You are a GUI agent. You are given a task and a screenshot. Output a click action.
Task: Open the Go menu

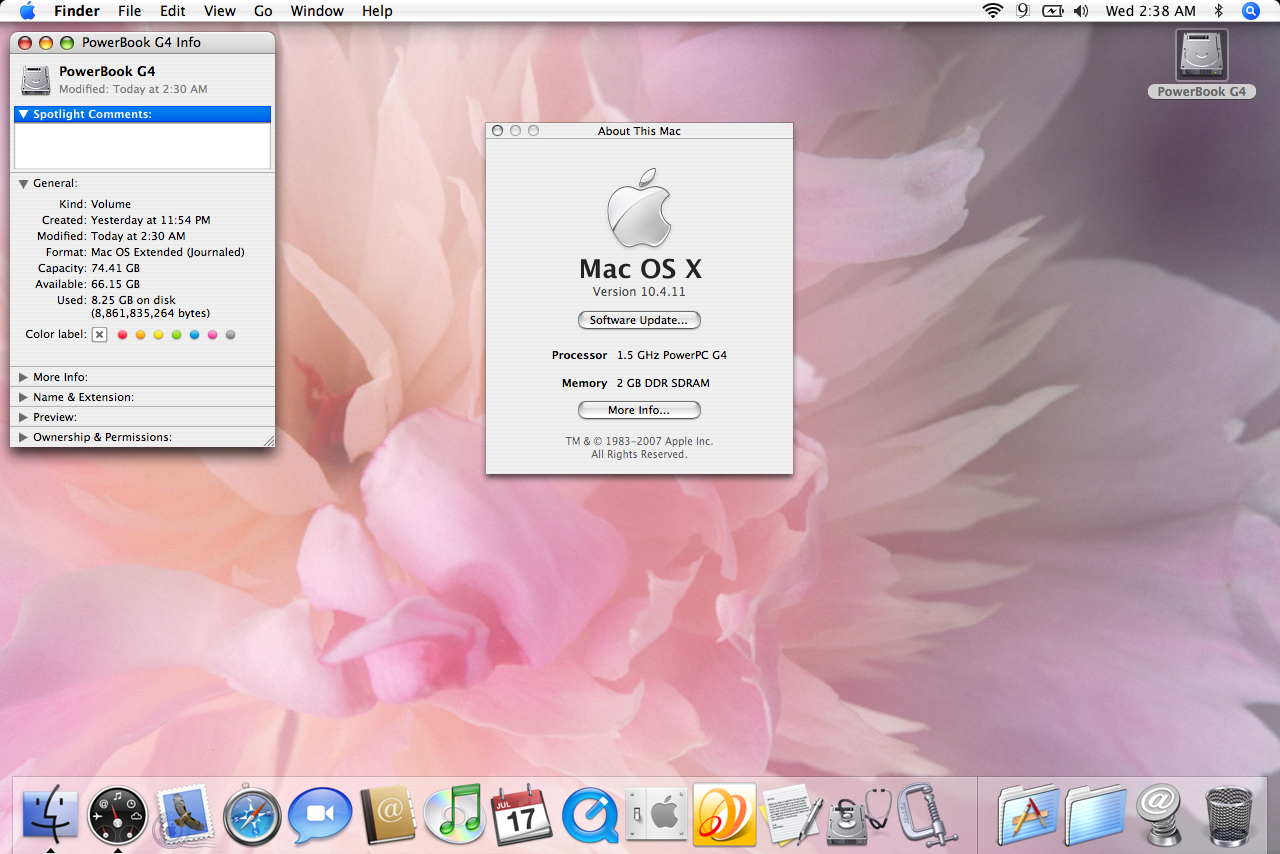[x=263, y=11]
